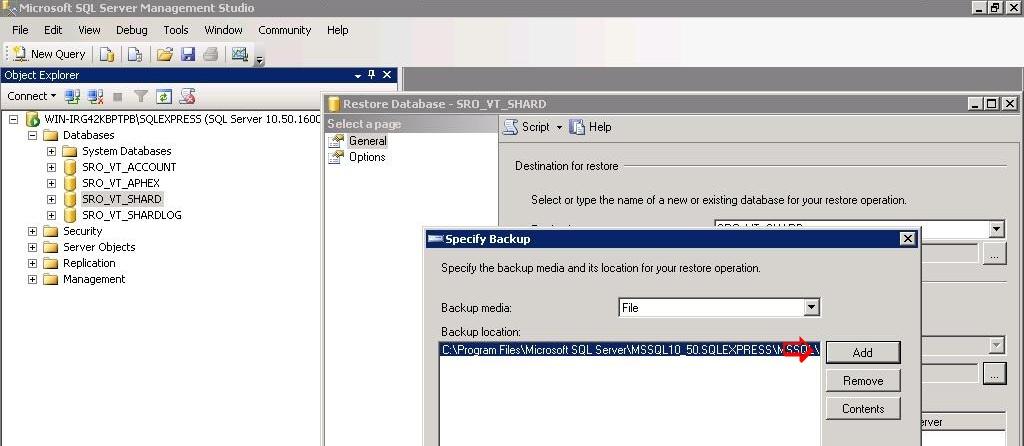Screen dimensions: 1024x446
Task: Open the Connect dropdown in Object Explorer
Action: coord(31,96)
